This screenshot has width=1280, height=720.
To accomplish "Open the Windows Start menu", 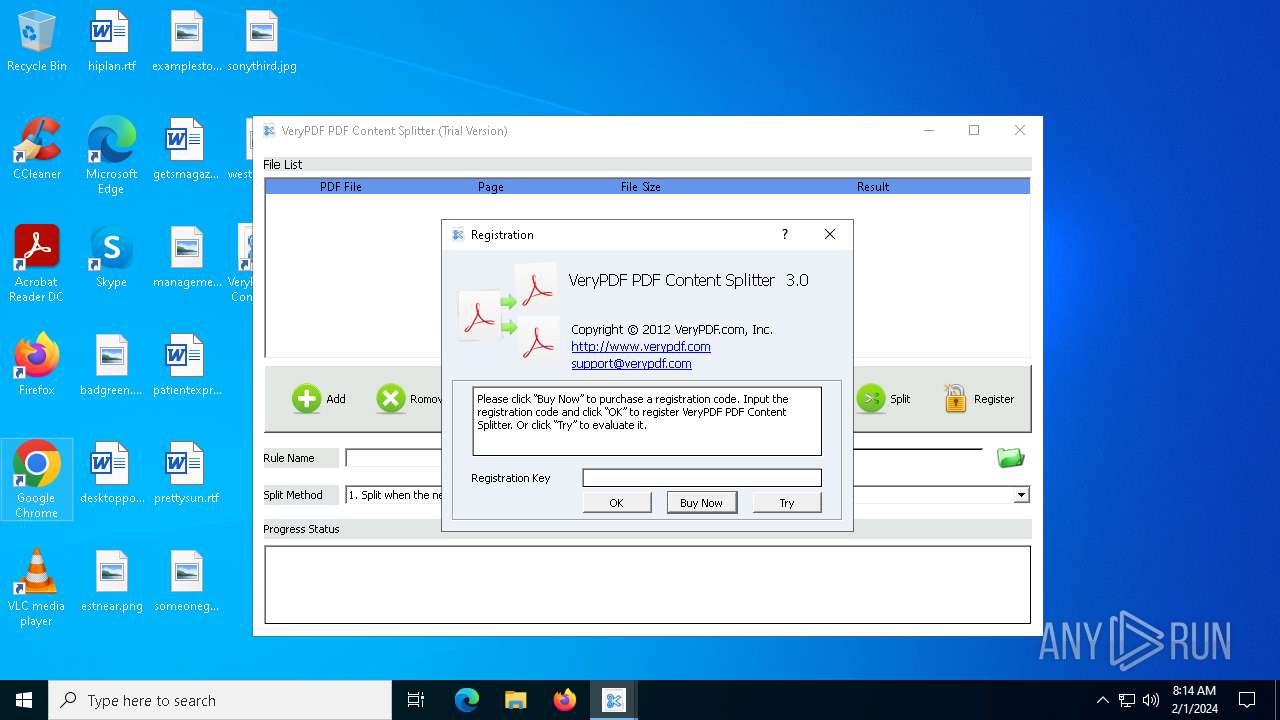I will tap(24, 700).
